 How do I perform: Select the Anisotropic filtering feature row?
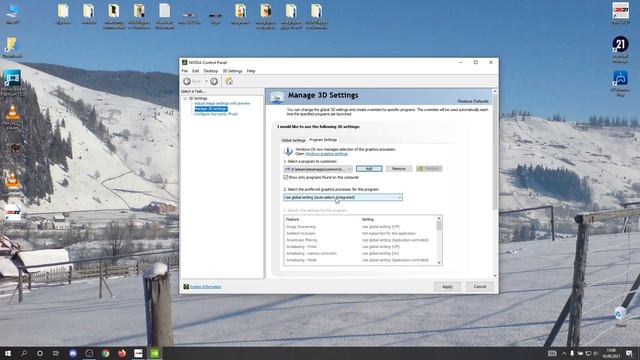click(361, 240)
